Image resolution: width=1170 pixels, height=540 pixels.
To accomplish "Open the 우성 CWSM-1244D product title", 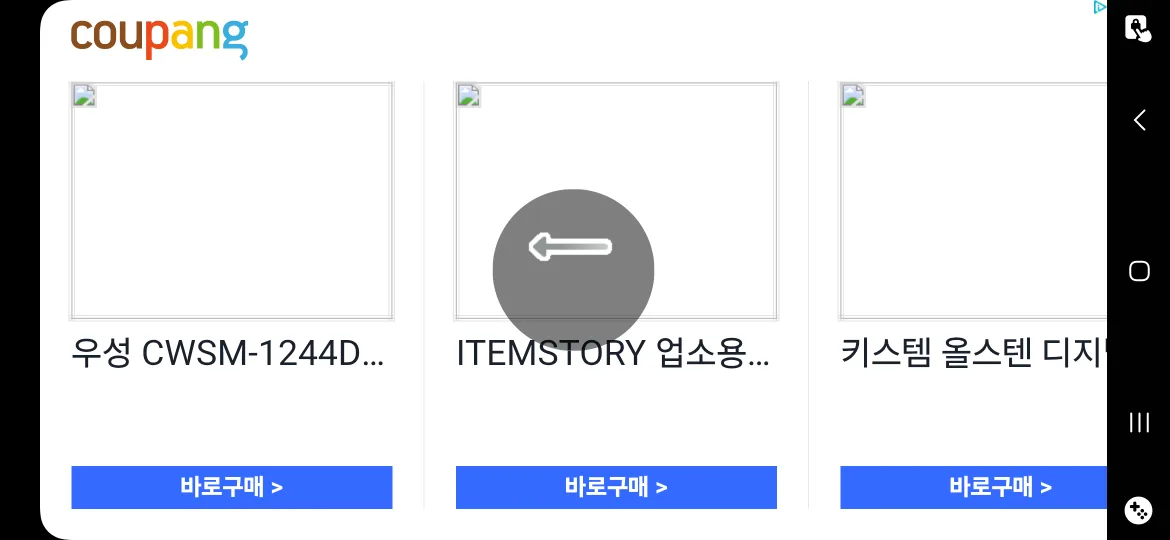I will [228, 354].
